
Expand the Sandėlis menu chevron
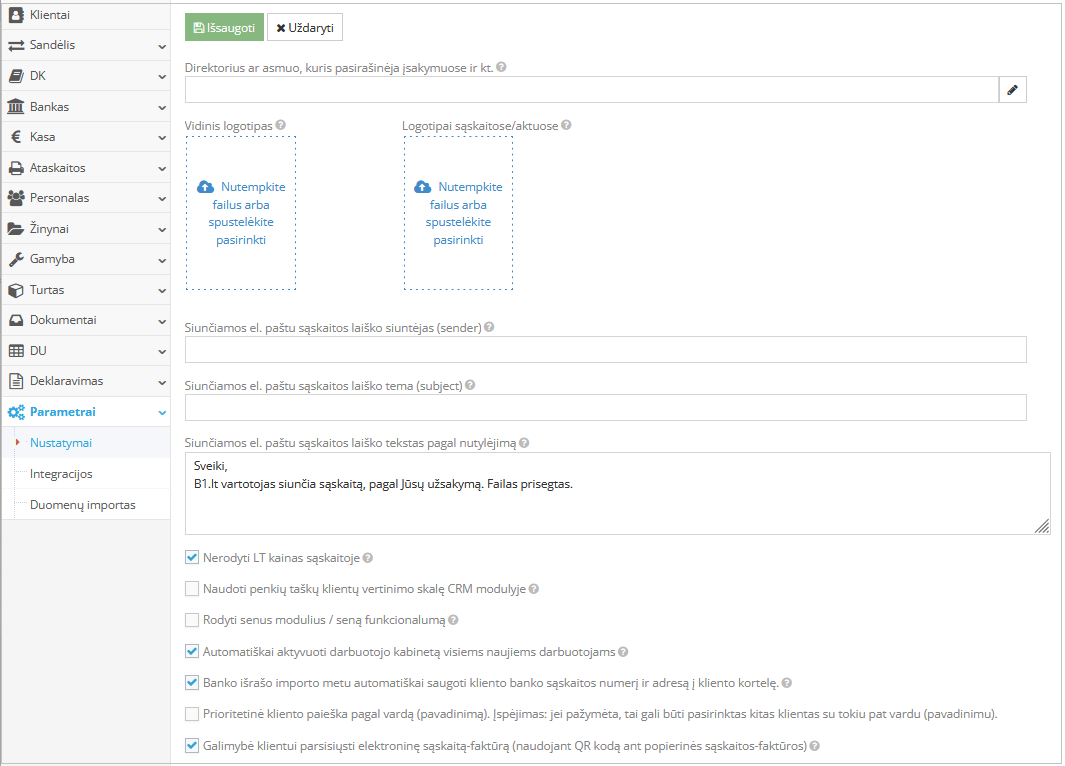click(161, 46)
